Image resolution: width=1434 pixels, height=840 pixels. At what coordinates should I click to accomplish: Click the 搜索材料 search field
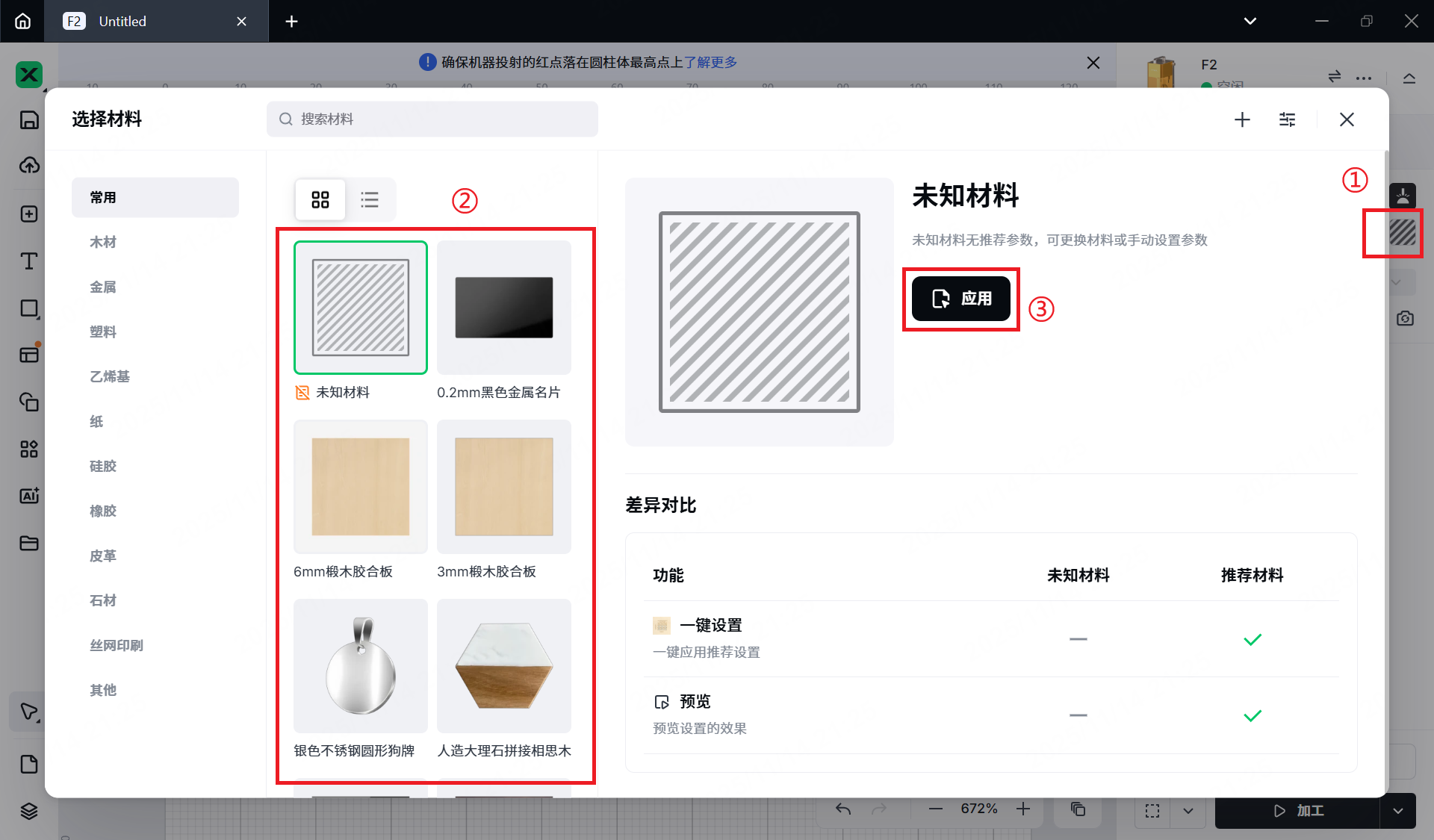coord(433,119)
